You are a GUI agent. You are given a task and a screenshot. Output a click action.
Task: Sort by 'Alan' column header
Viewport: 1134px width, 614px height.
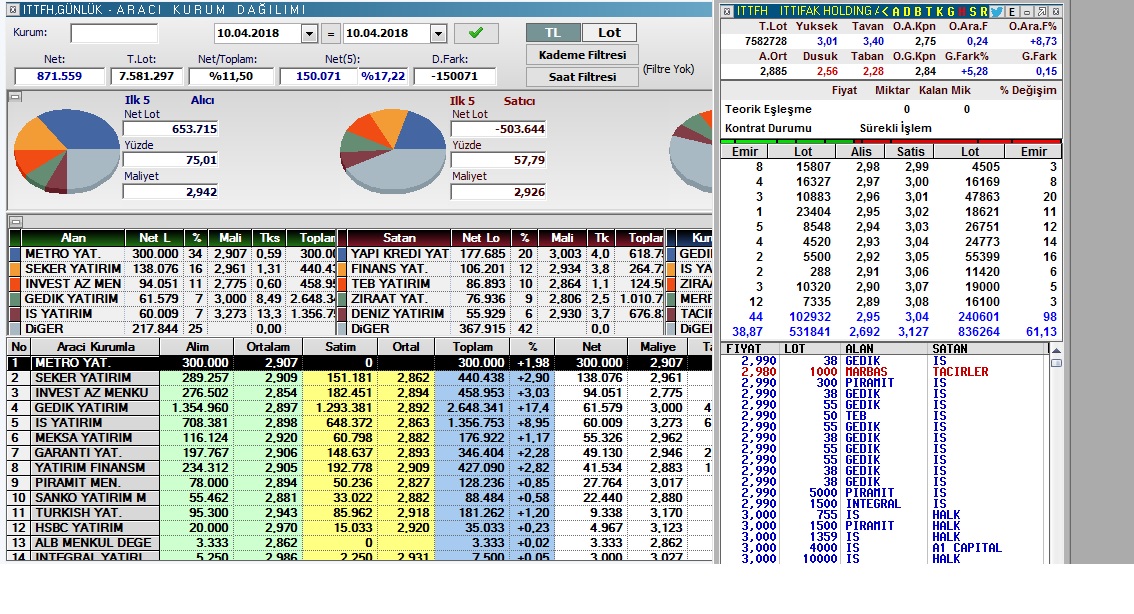[72, 237]
